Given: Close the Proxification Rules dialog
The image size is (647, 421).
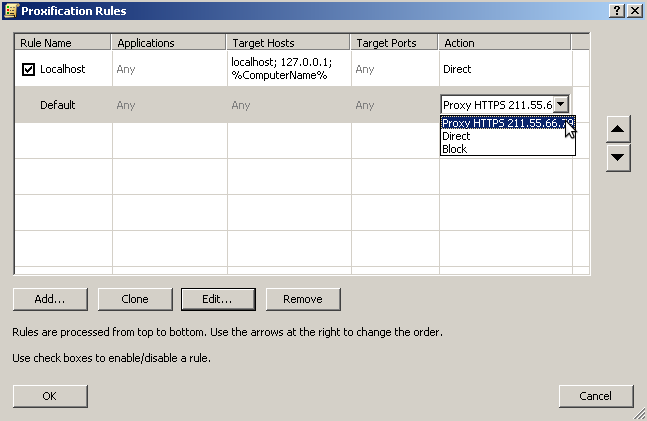Looking at the screenshot, I should click(x=635, y=10).
